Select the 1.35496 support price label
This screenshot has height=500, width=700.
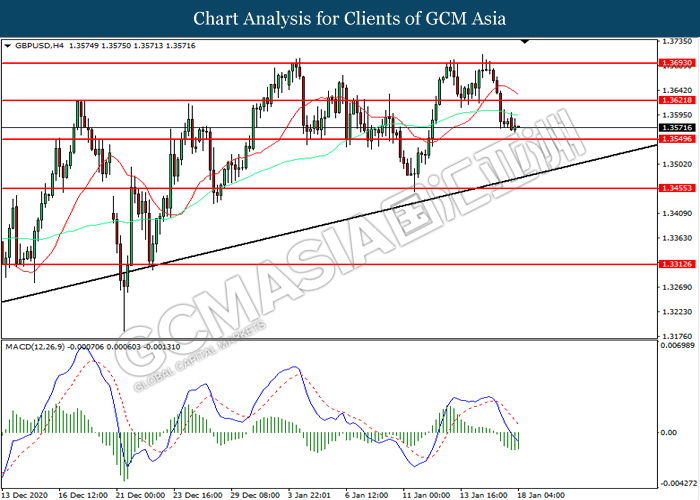coord(677,139)
